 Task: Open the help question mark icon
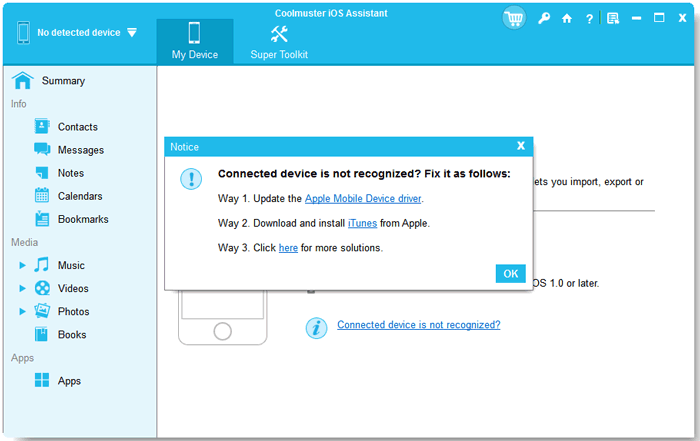click(x=589, y=19)
